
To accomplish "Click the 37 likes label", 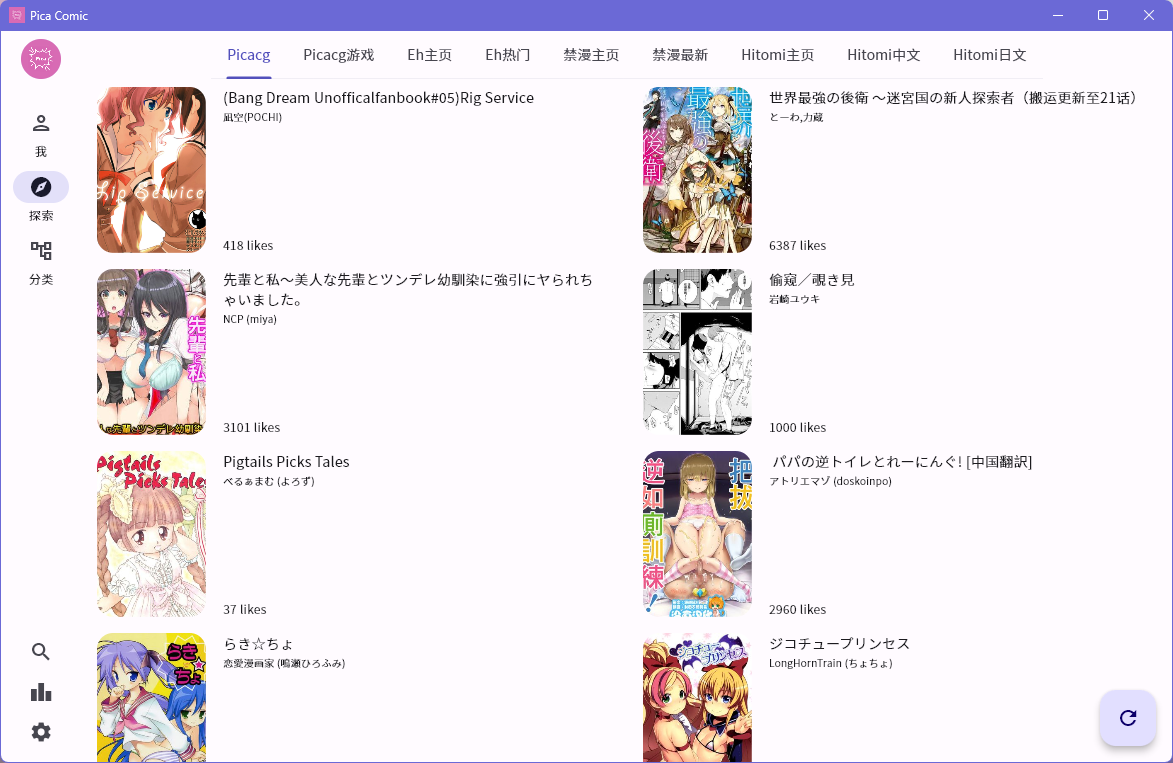I will (x=245, y=609).
